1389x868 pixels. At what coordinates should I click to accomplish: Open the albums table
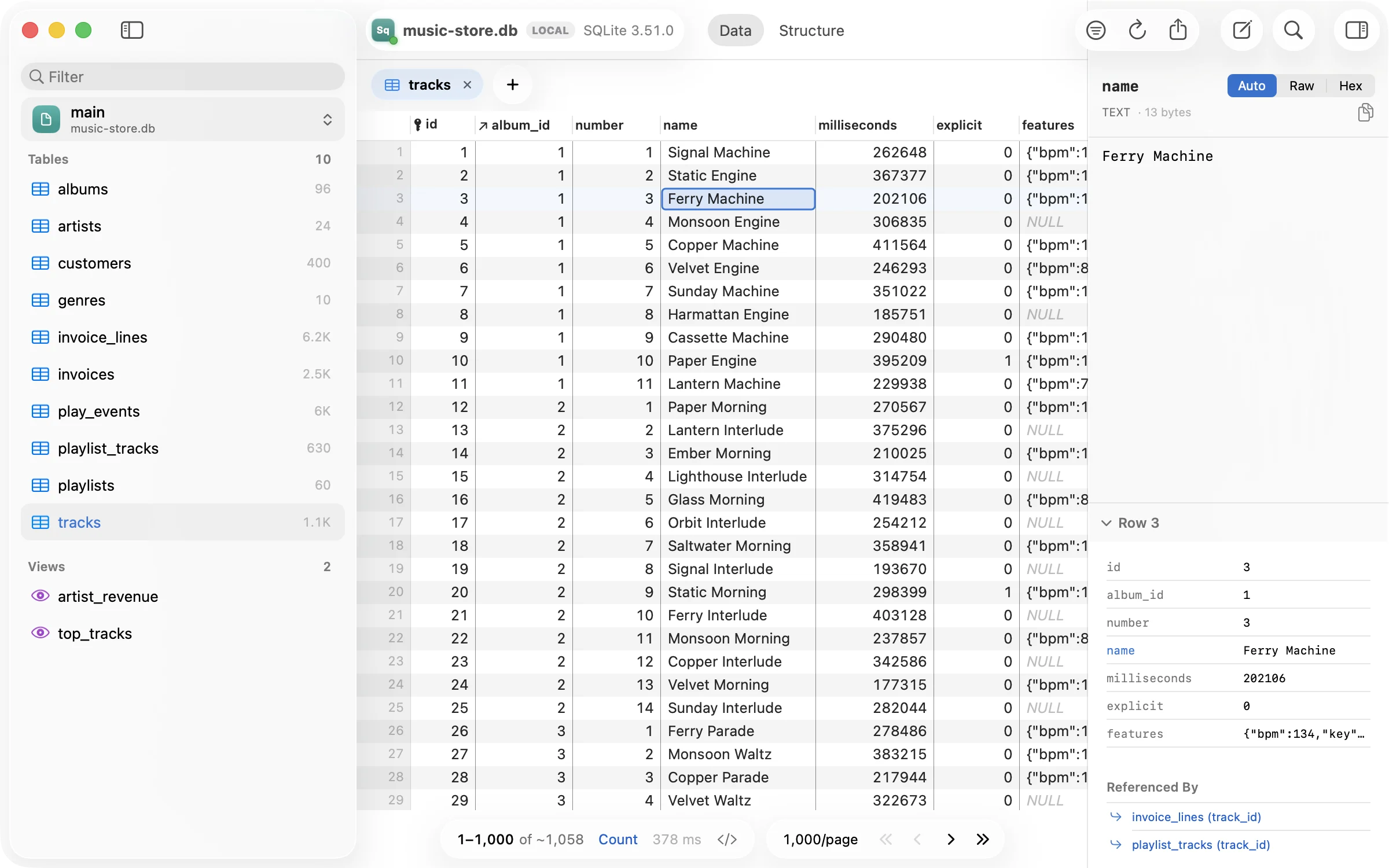183,189
